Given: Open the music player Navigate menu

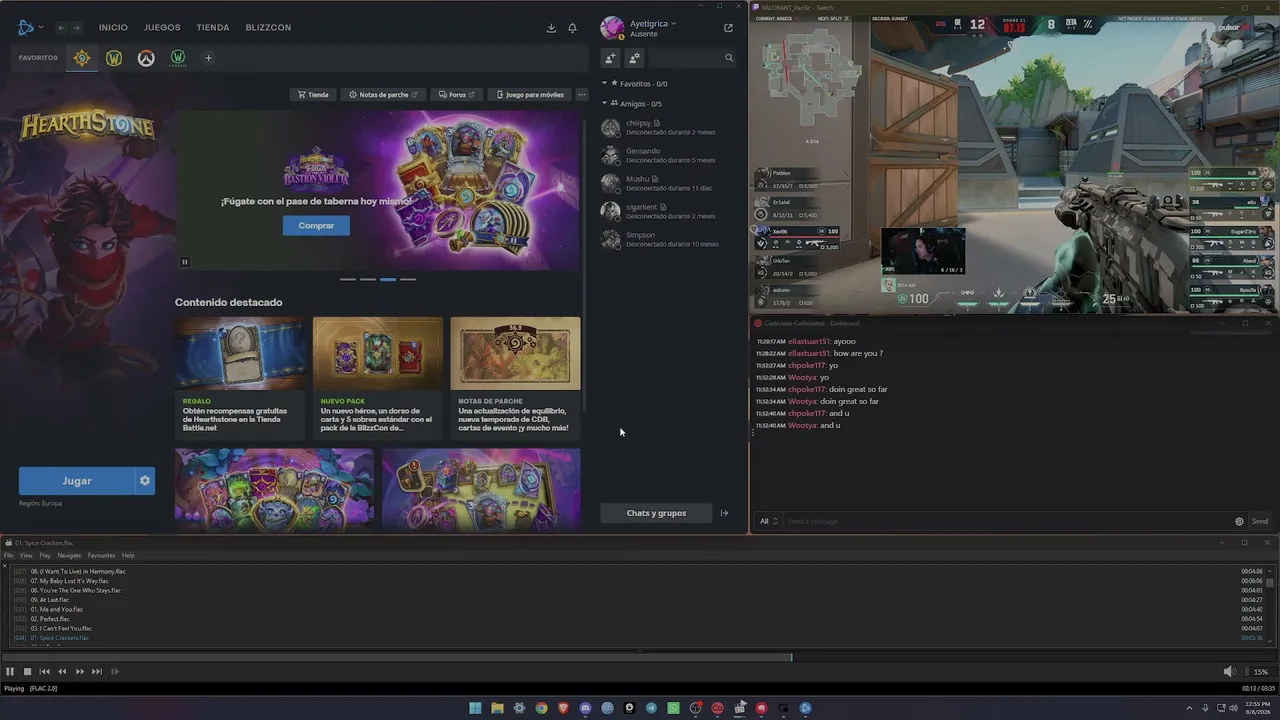Looking at the screenshot, I should tap(69, 555).
